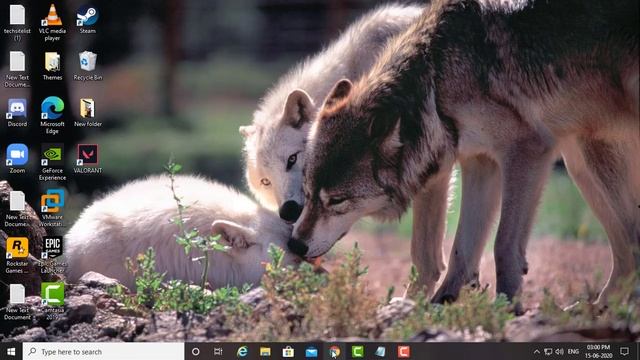Open VMware Workstation shortcut

click(52, 208)
